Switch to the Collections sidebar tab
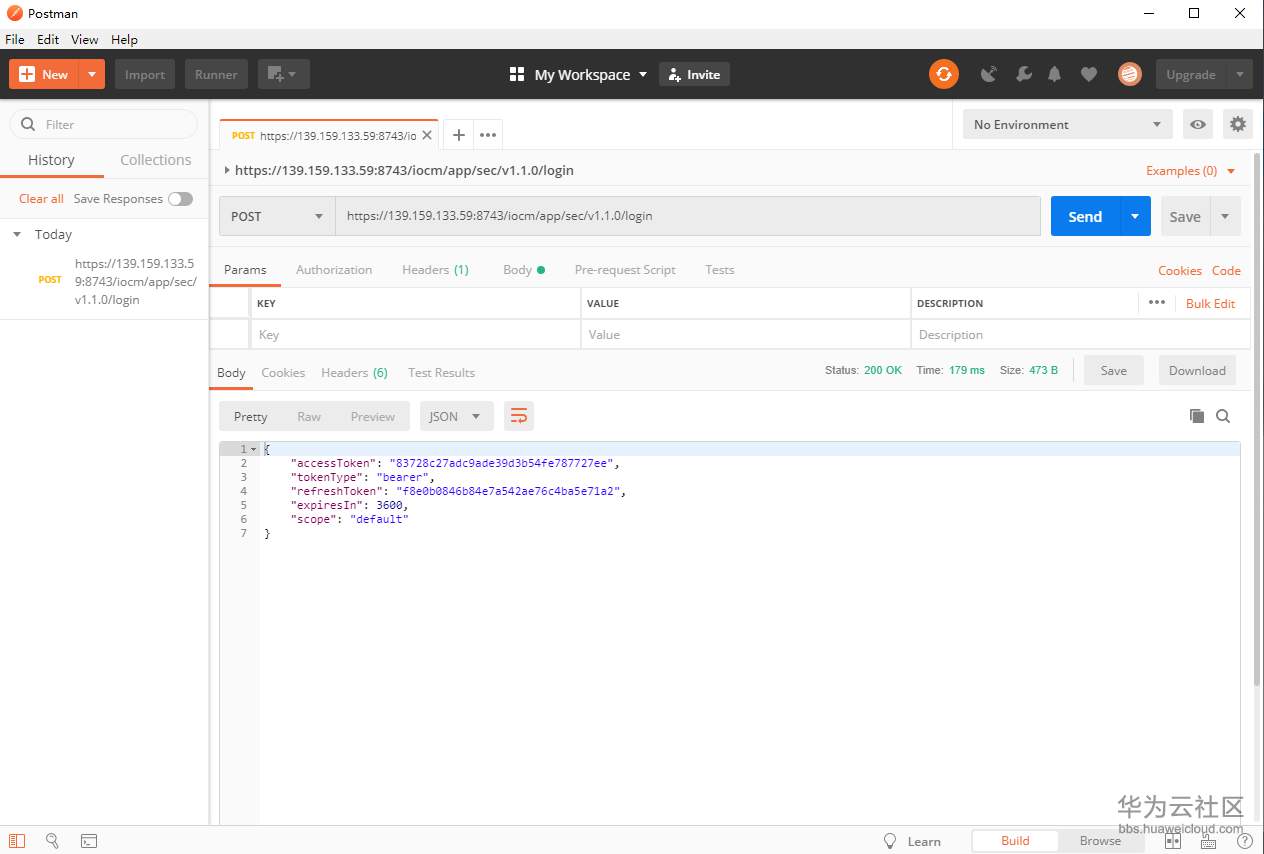 [156, 160]
